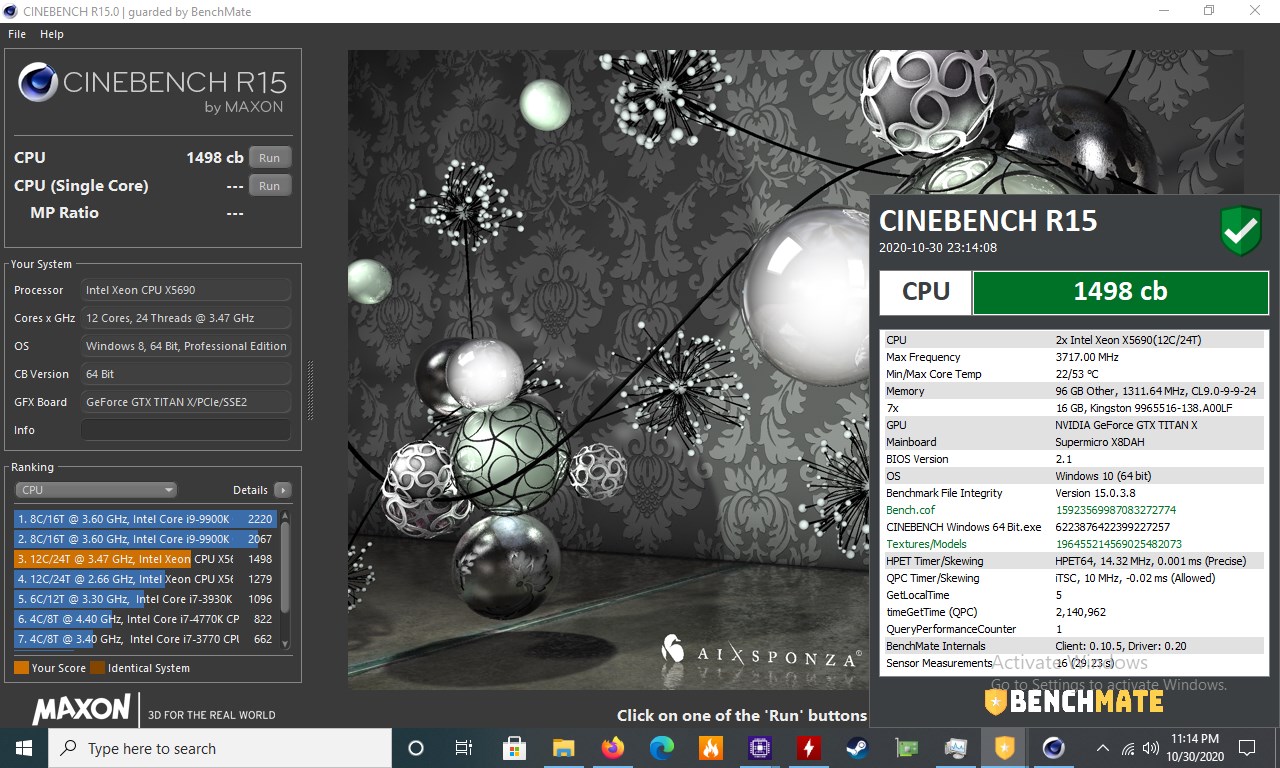This screenshot has width=1280, height=768.
Task: Select rank 7 Core i7-3770 row
Action: pos(145,639)
